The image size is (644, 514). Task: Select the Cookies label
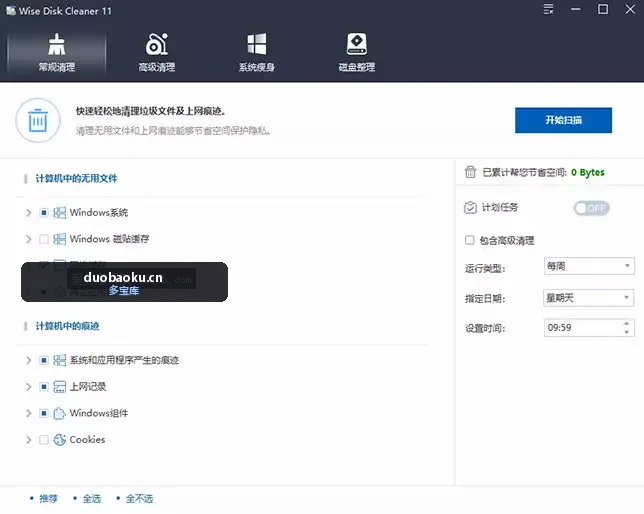[x=87, y=440]
